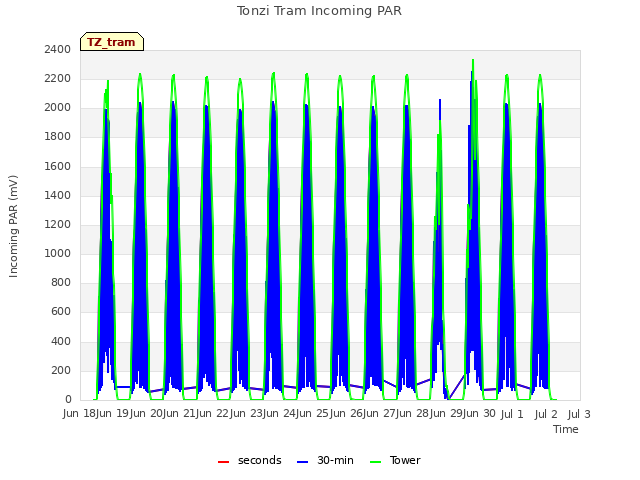
Task: Click the Jun 18 x-axis date label
Action: click(x=80, y=414)
